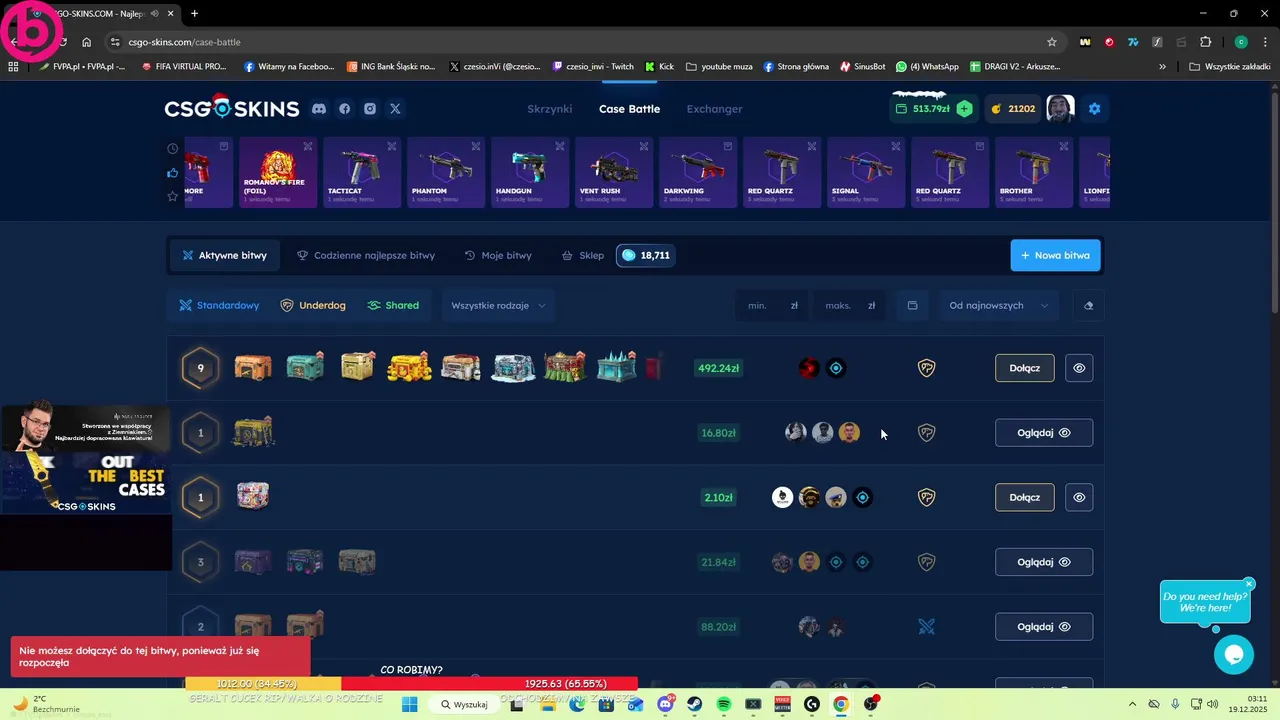Show hidden tray icons chevron
Viewport: 1280px width, 720px height.
click(x=1132, y=704)
